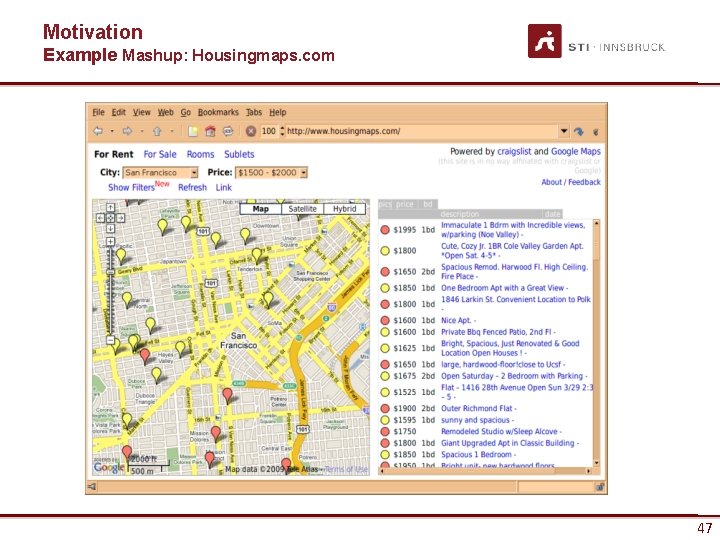Sort listings by price column header

[405, 204]
